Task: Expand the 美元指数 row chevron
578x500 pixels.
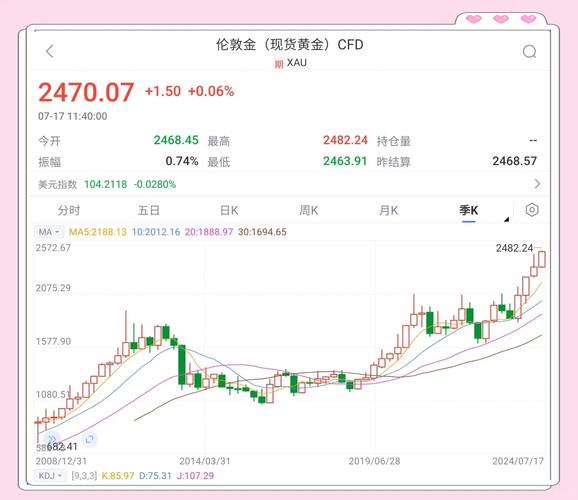Action: [537, 184]
